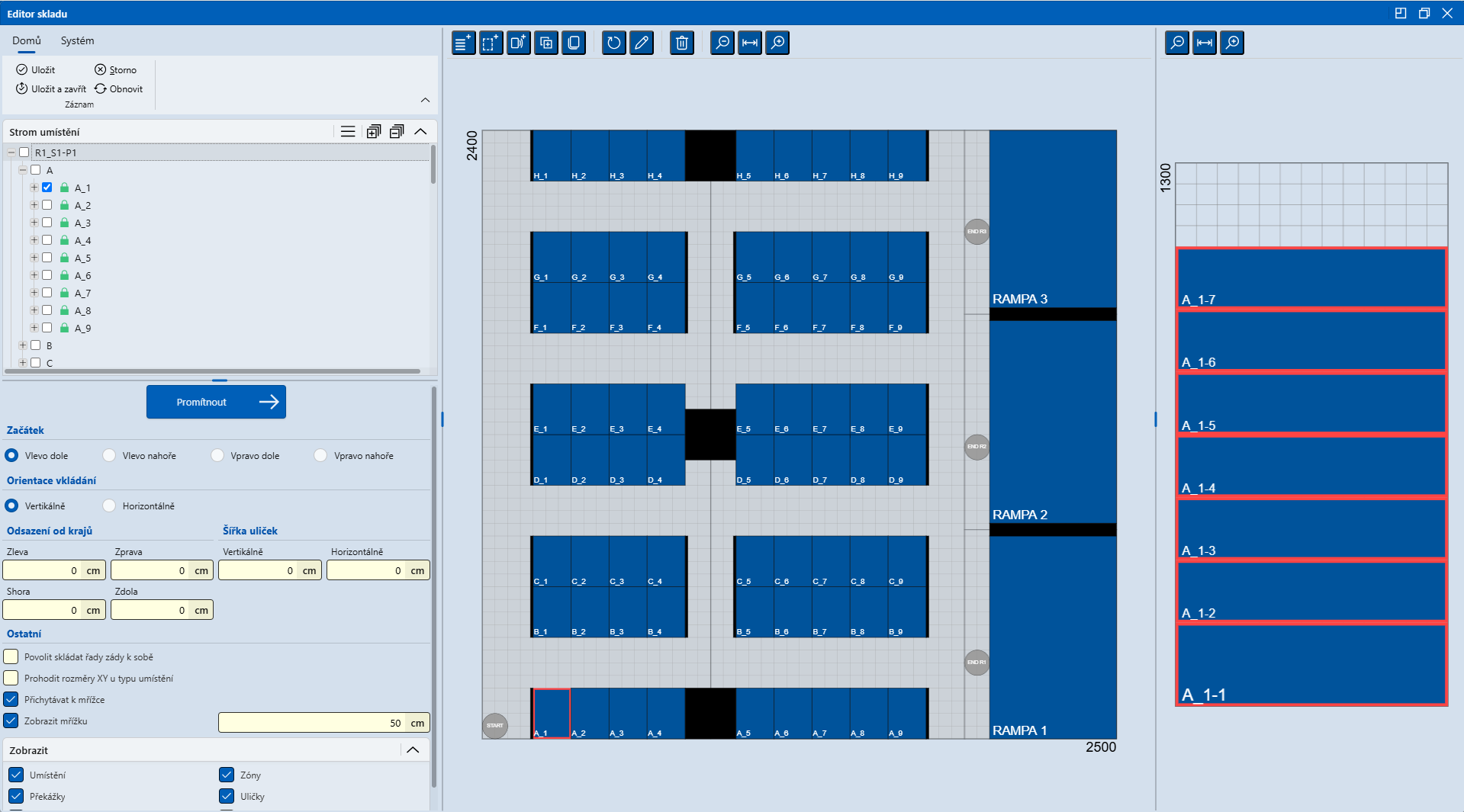This screenshot has width=1464, height=812.
Task: Select rack level A_1-4 in side view
Action: [x=1311, y=466]
